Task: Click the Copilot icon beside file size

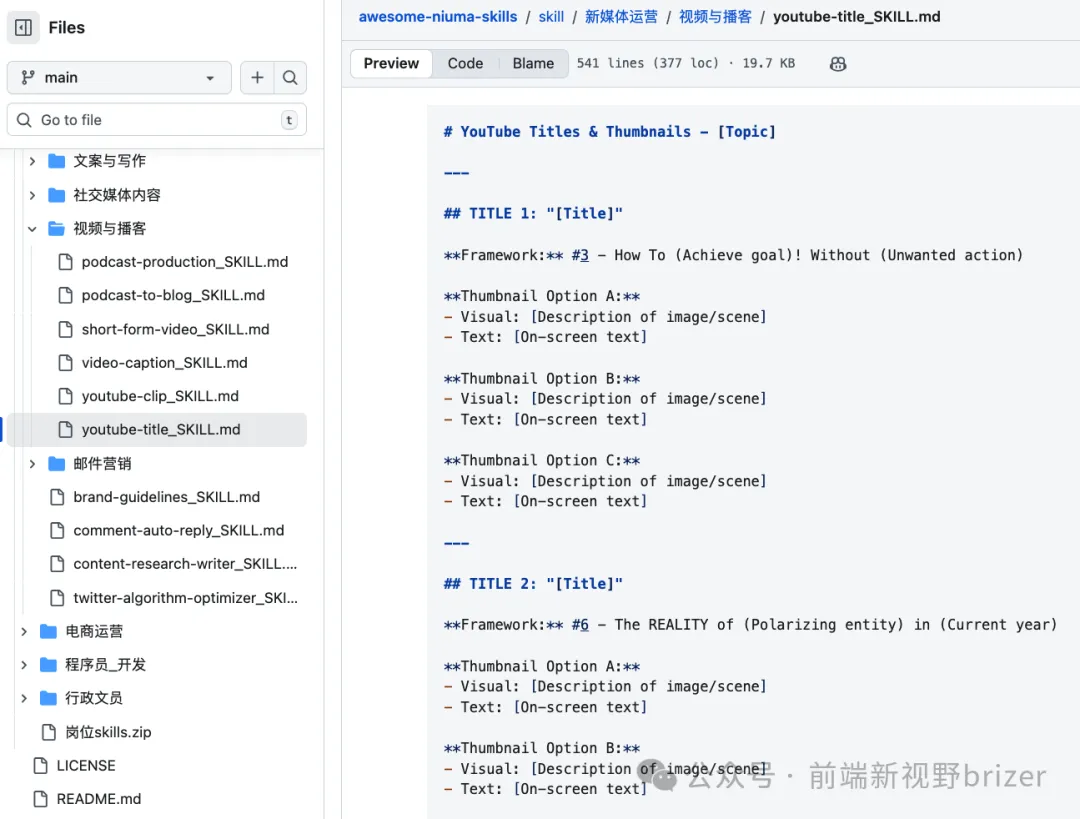Action: click(838, 63)
